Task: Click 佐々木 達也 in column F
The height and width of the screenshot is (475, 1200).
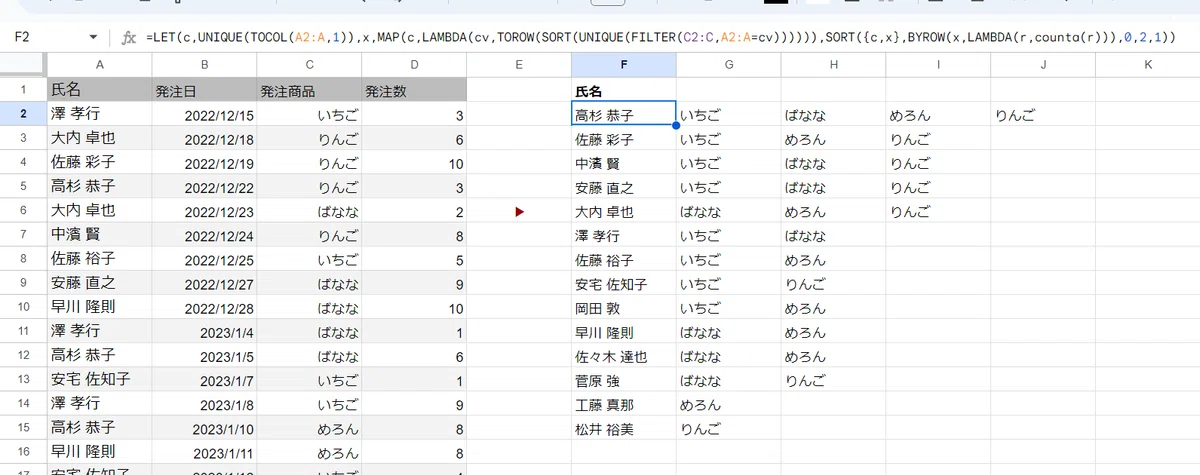Action: (624, 356)
